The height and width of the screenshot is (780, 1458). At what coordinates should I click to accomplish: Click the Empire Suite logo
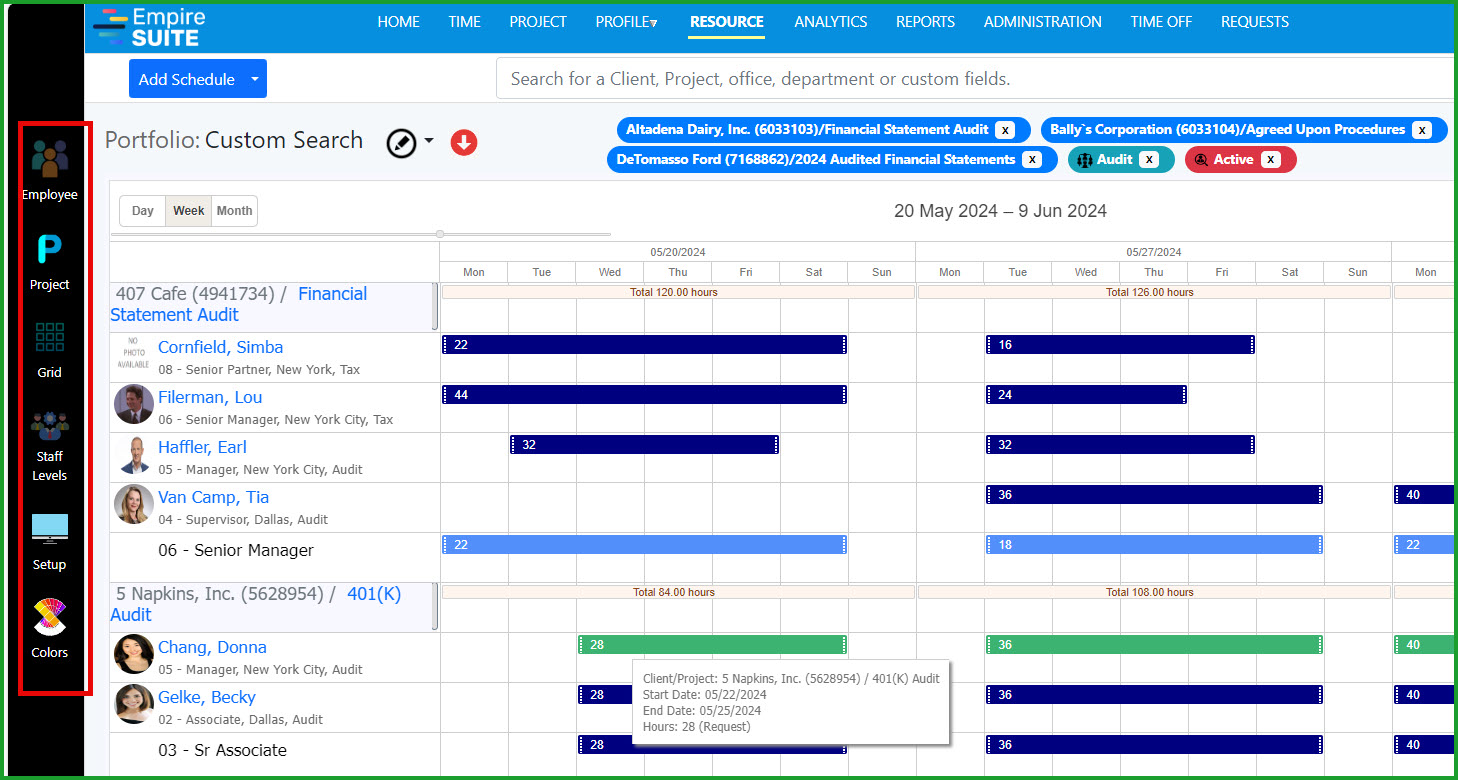(x=150, y=27)
